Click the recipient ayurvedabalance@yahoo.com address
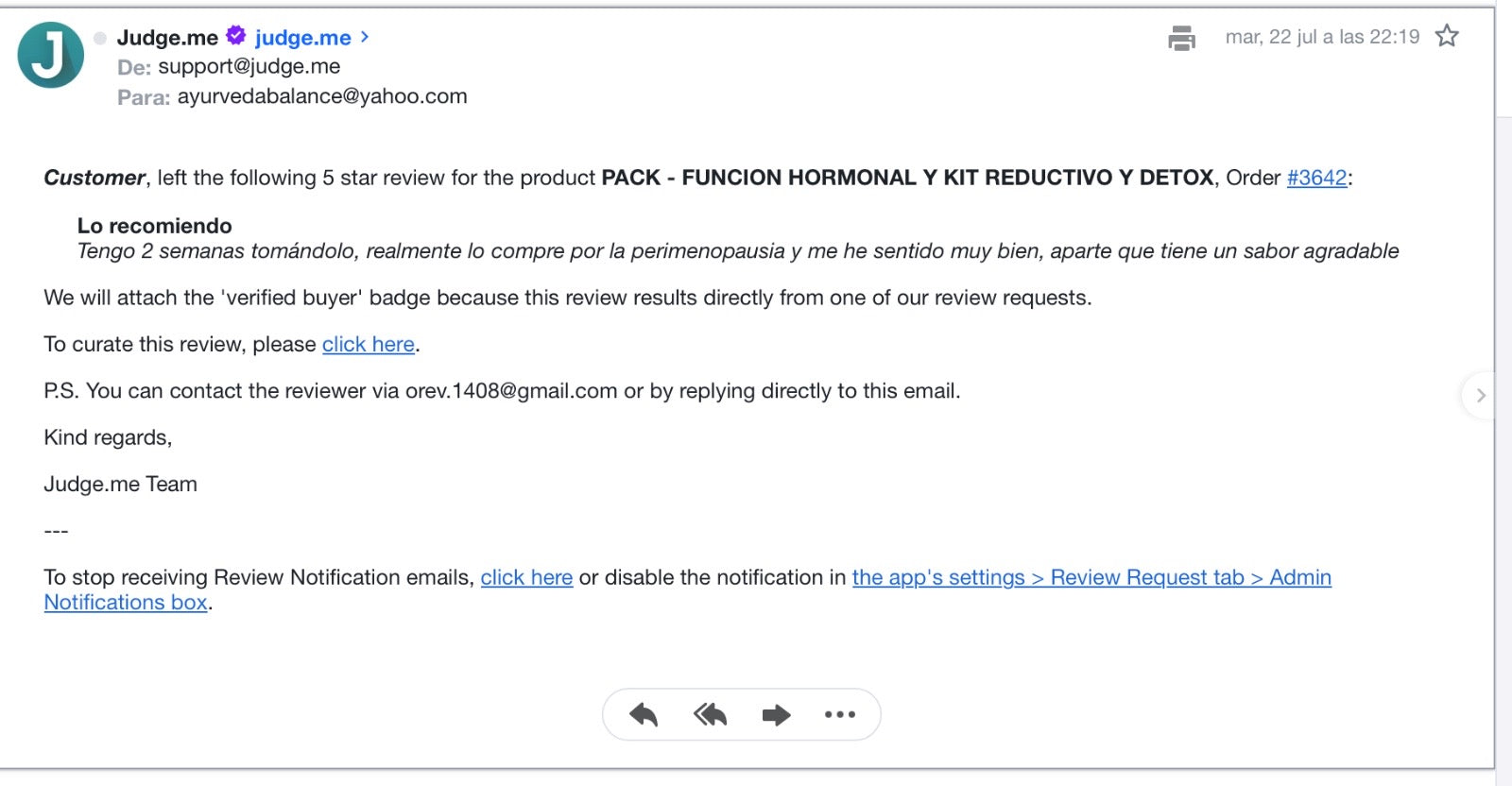The height and width of the screenshot is (786, 1512). click(322, 96)
